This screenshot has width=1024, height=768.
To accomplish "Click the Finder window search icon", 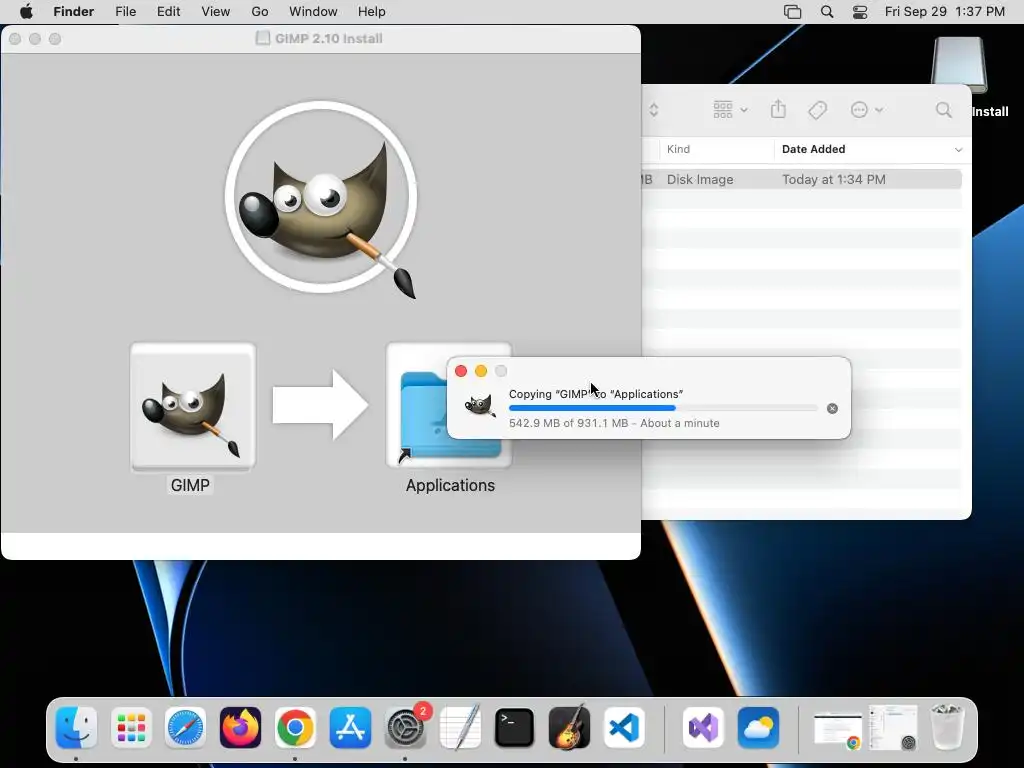I will 944,110.
